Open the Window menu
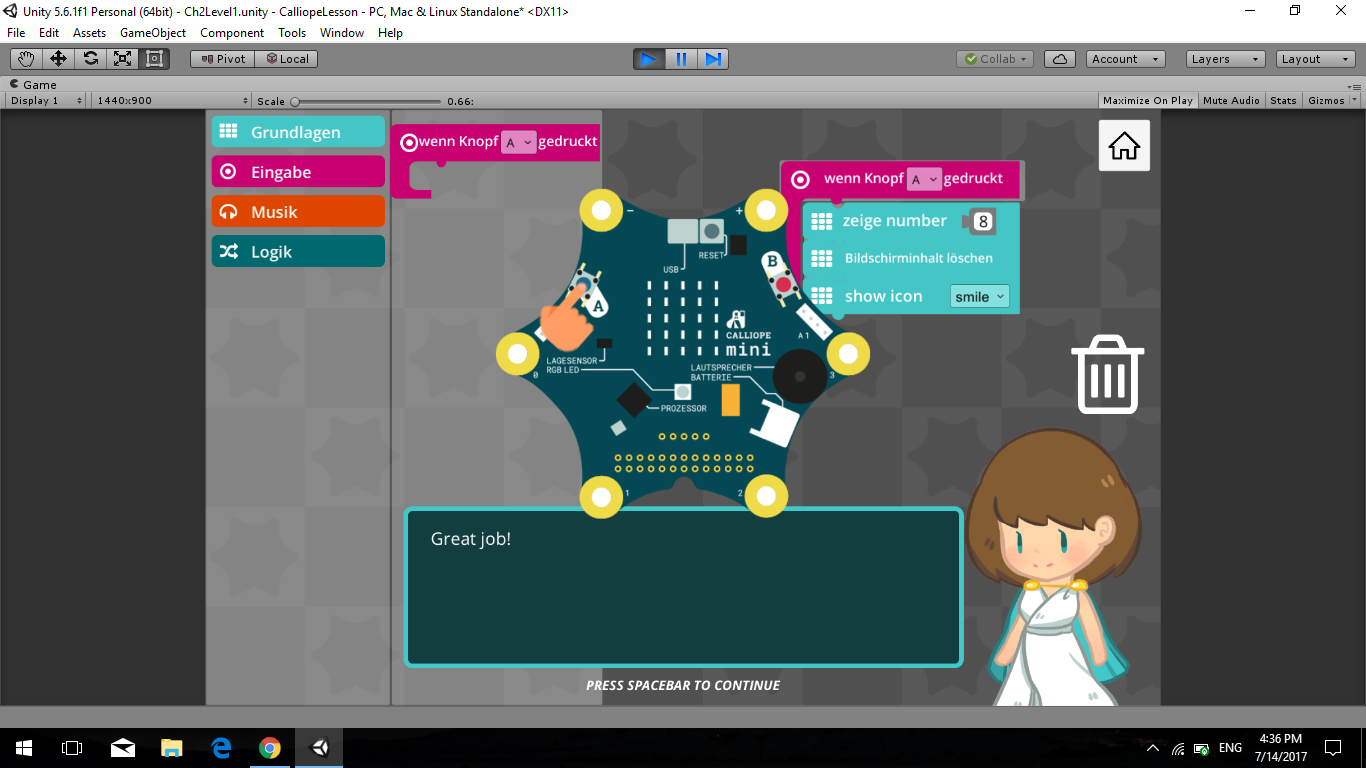The image size is (1366, 768). (342, 33)
